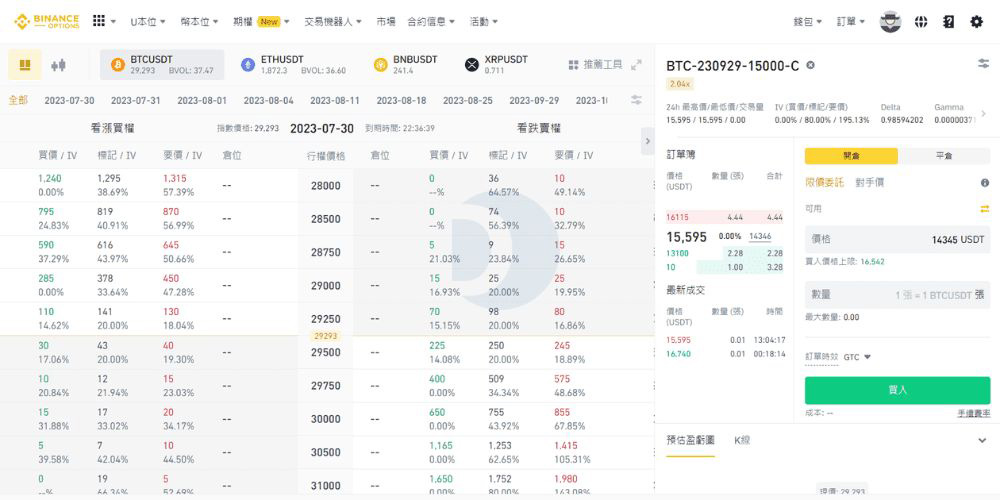
Task: Click the XRP icon on the XRPUSDT tab
Action: (x=472, y=64)
